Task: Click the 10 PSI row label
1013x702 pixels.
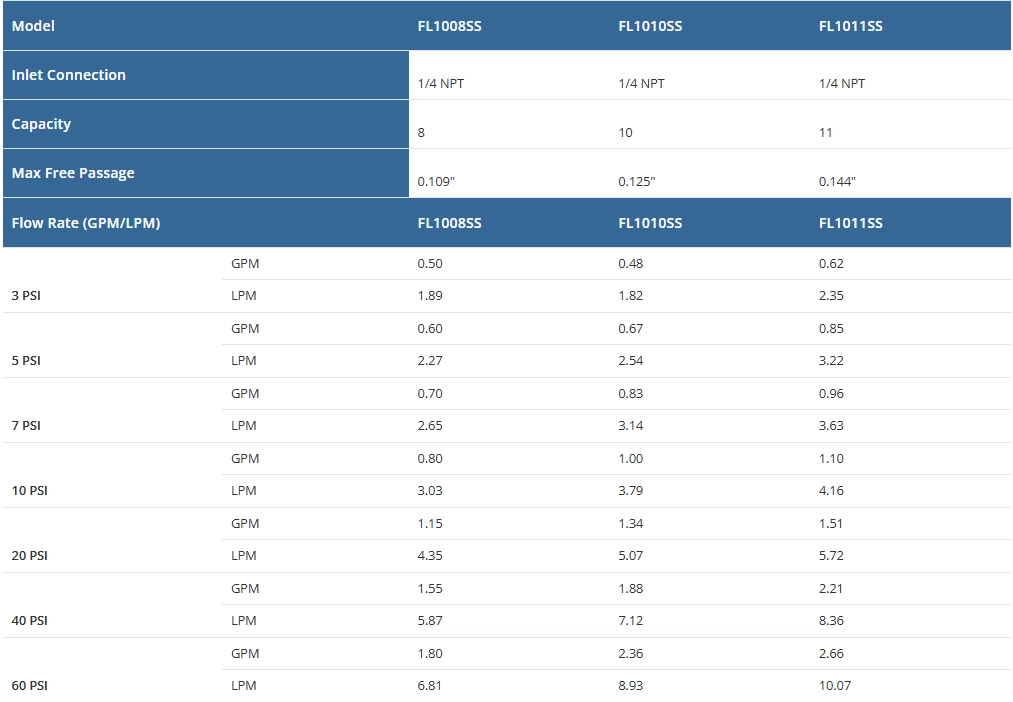Action: [x=30, y=491]
